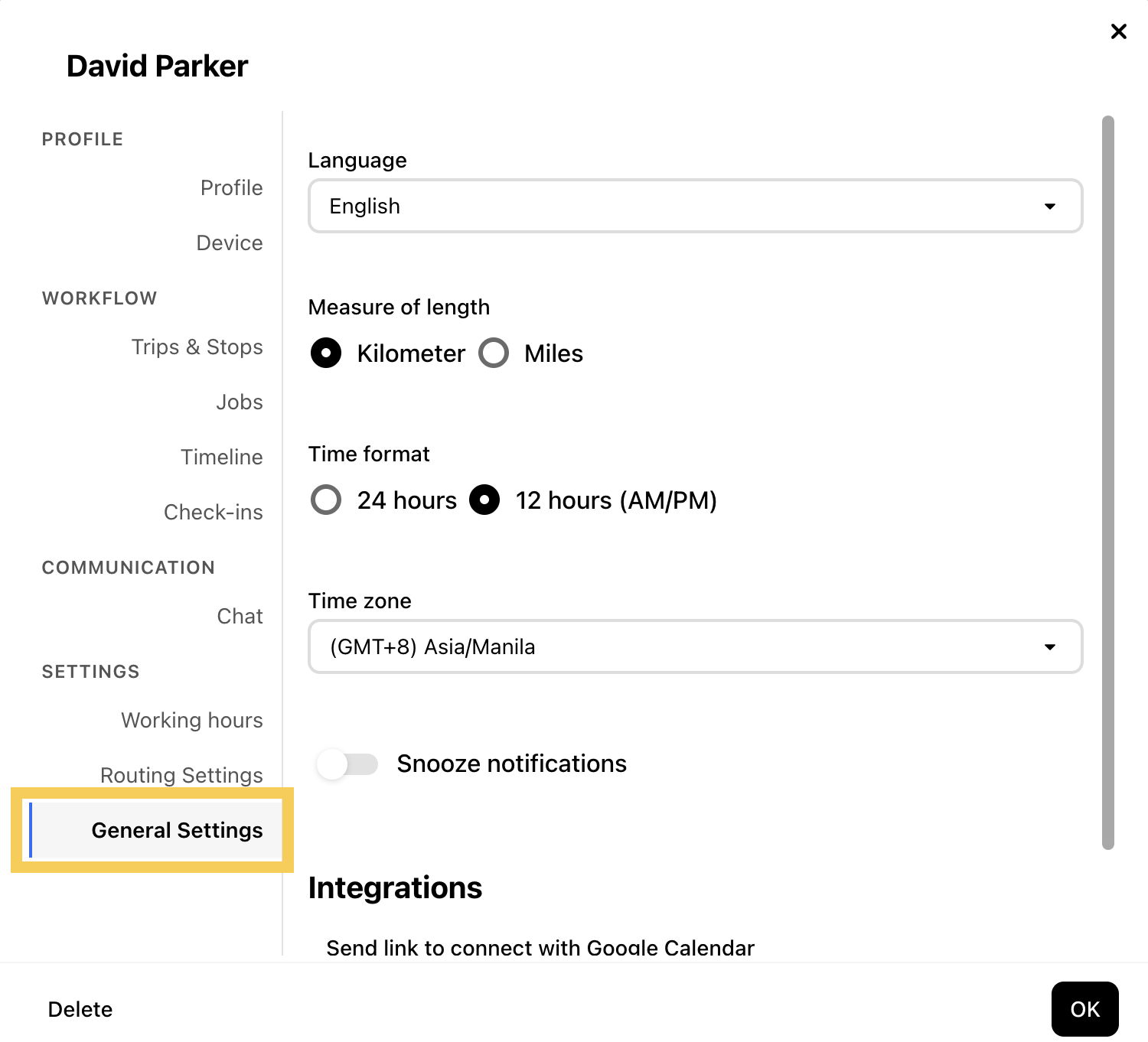Select the Miles radio button

[x=494, y=353]
